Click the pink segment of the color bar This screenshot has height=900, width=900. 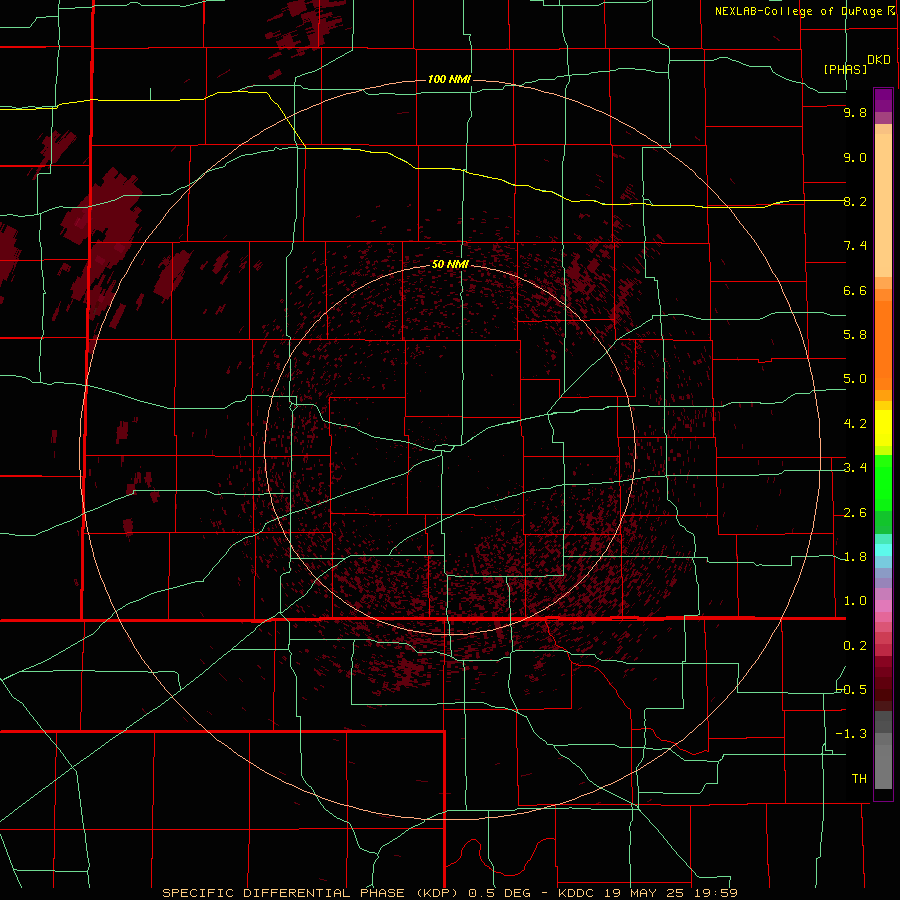point(883,606)
